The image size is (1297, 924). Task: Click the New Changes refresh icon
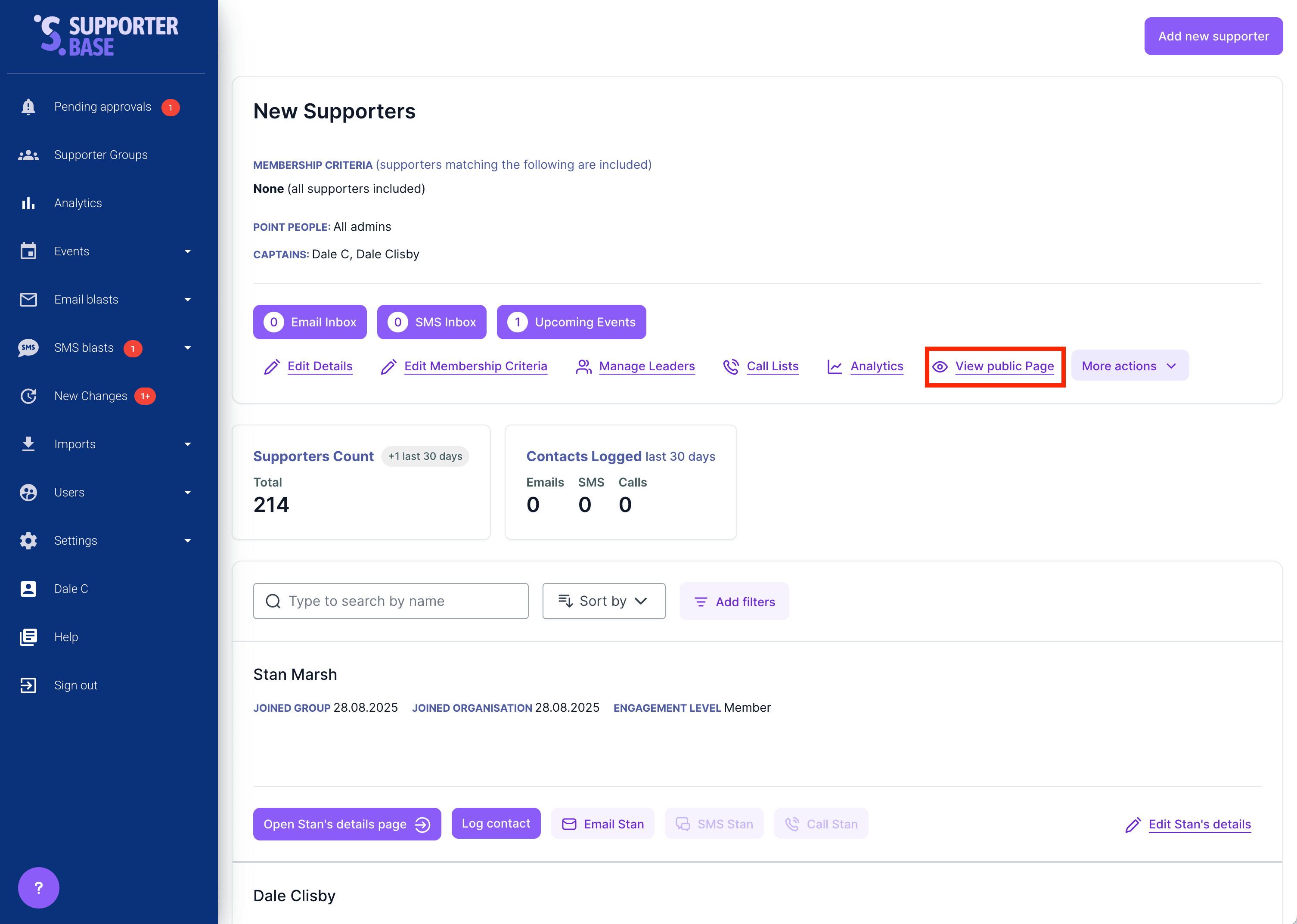pos(28,396)
